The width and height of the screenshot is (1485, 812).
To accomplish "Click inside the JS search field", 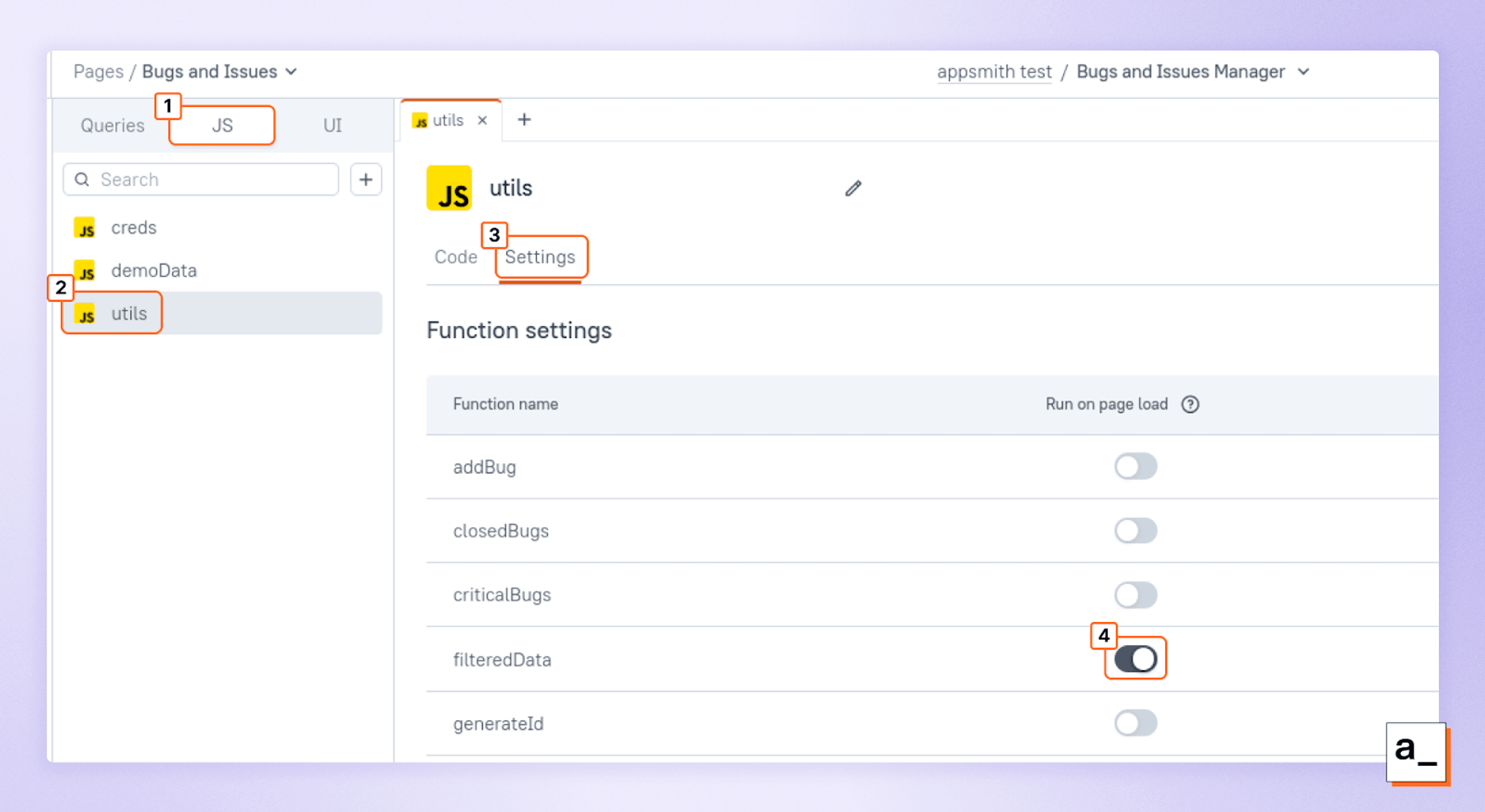I will [x=186, y=179].
